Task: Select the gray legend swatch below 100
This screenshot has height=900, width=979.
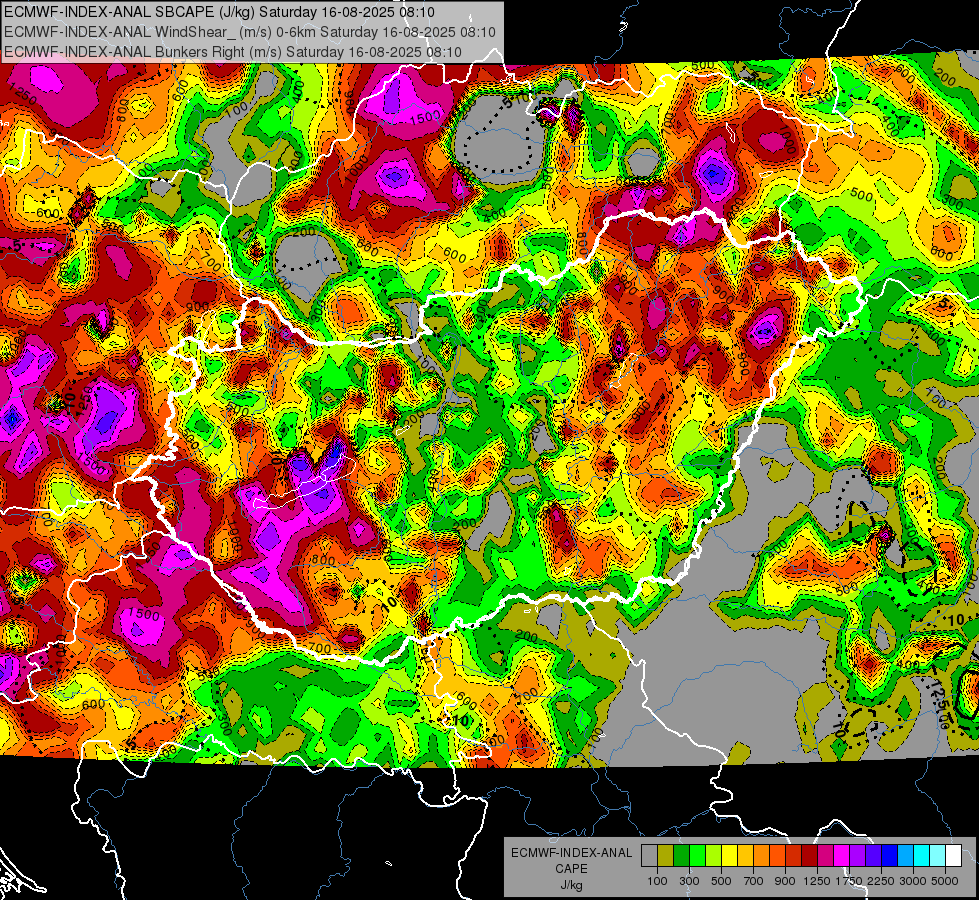Action: click(x=649, y=855)
